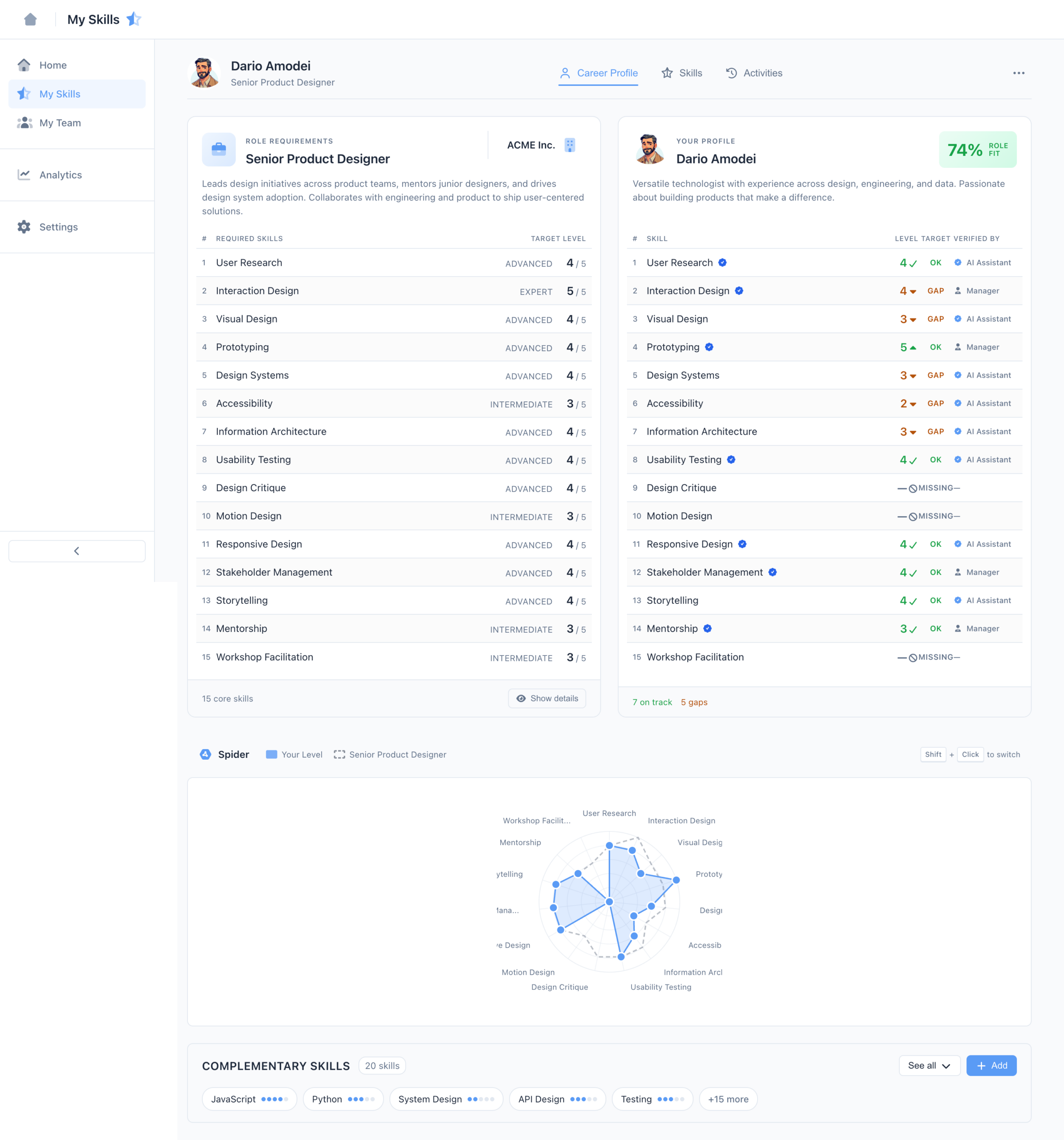
Task: Toggle Your Level legend swatch
Action: coord(272,755)
